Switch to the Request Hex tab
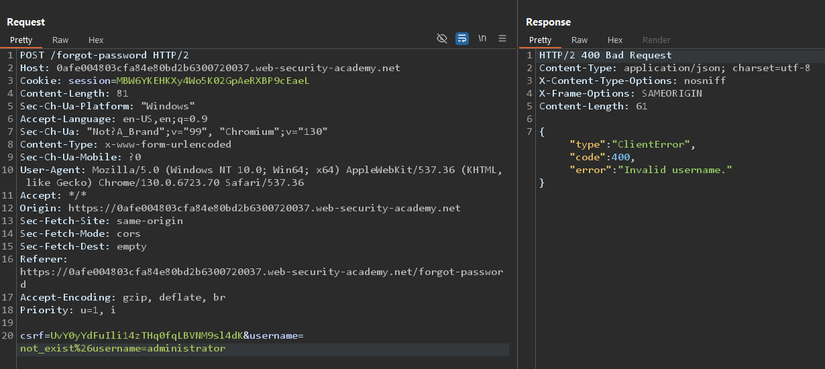Screen dimensions: 825x369 [96, 40]
